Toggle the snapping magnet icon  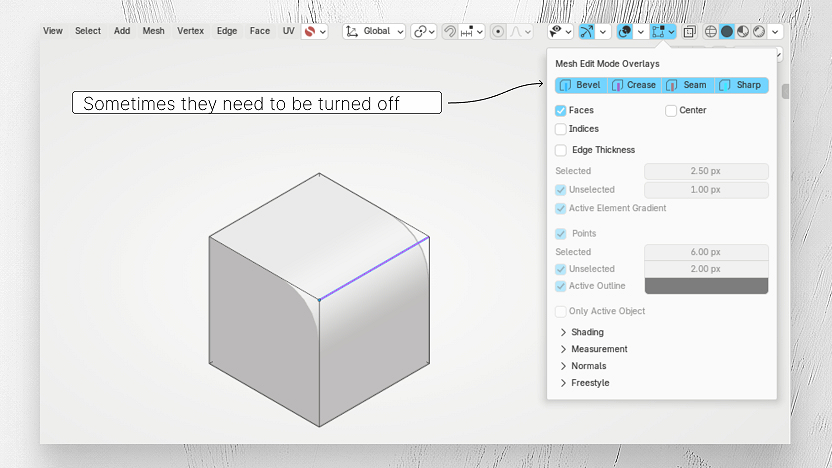tap(449, 31)
